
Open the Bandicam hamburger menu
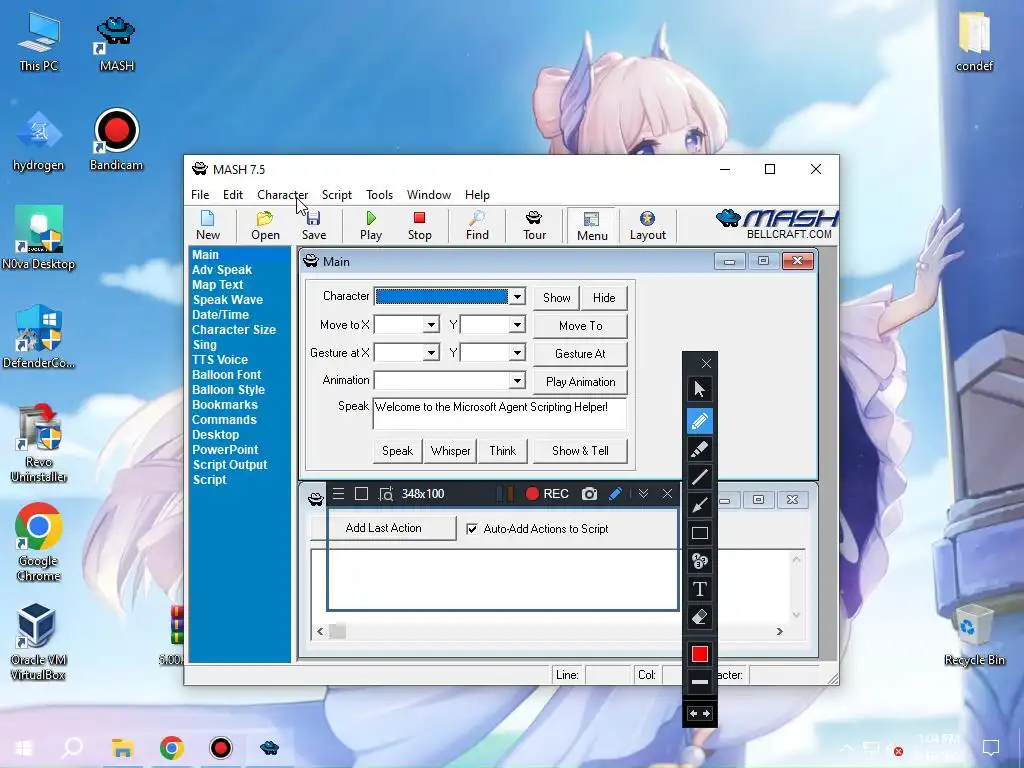(338, 494)
